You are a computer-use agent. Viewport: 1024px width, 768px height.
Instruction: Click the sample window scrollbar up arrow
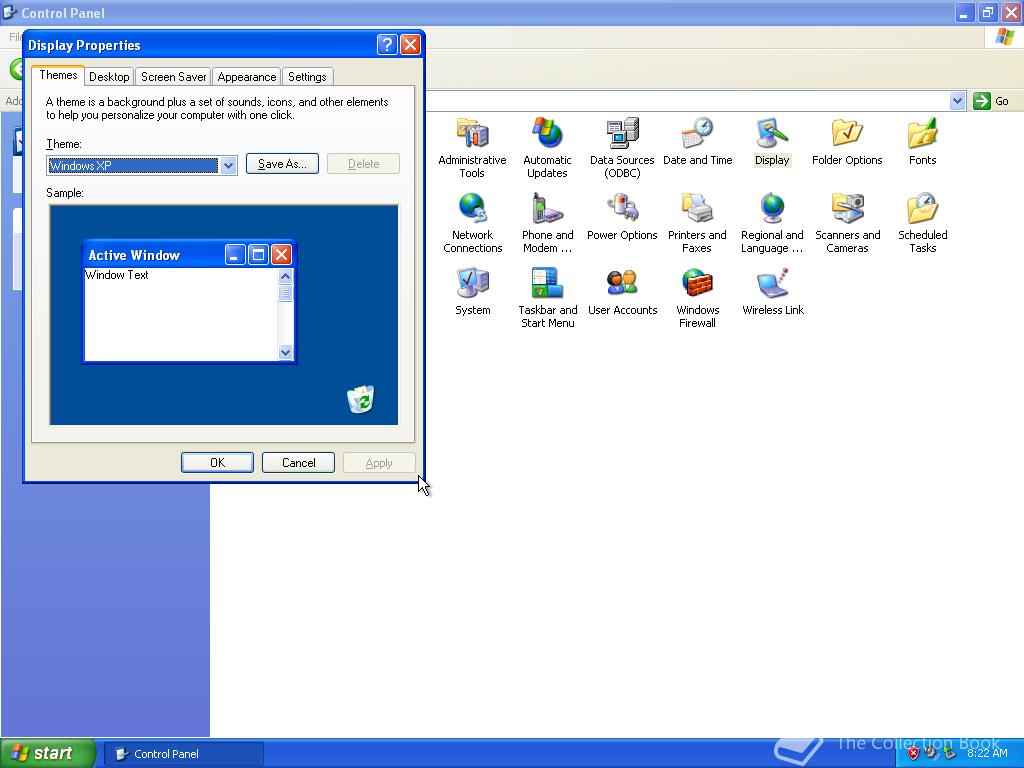pos(285,276)
